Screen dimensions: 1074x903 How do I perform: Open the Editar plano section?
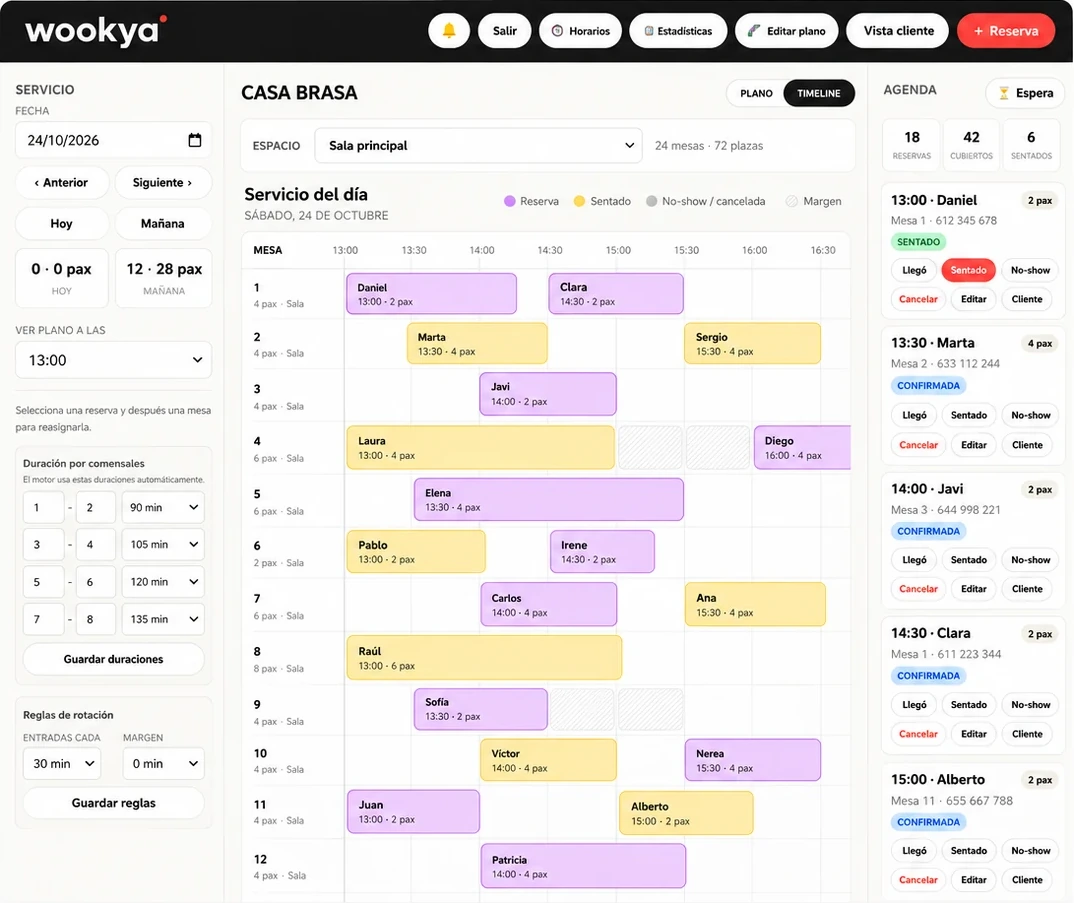click(786, 31)
